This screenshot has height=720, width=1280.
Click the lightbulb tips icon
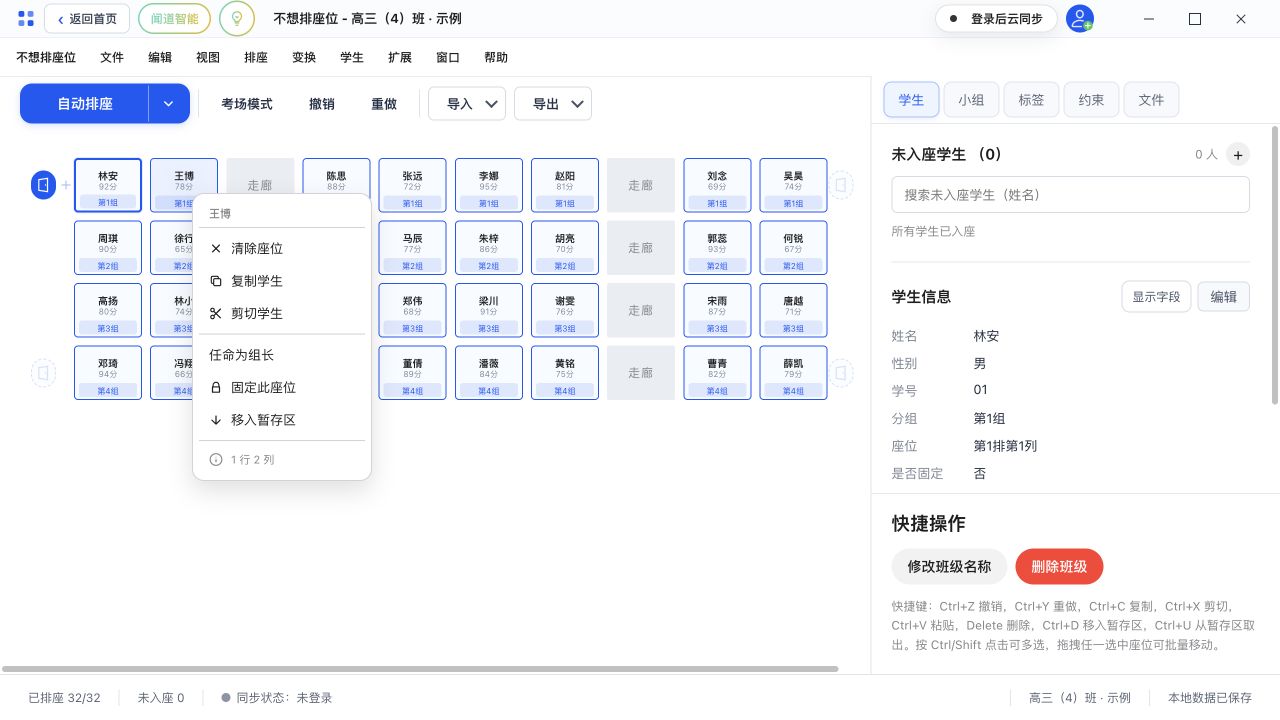[x=236, y=19]
